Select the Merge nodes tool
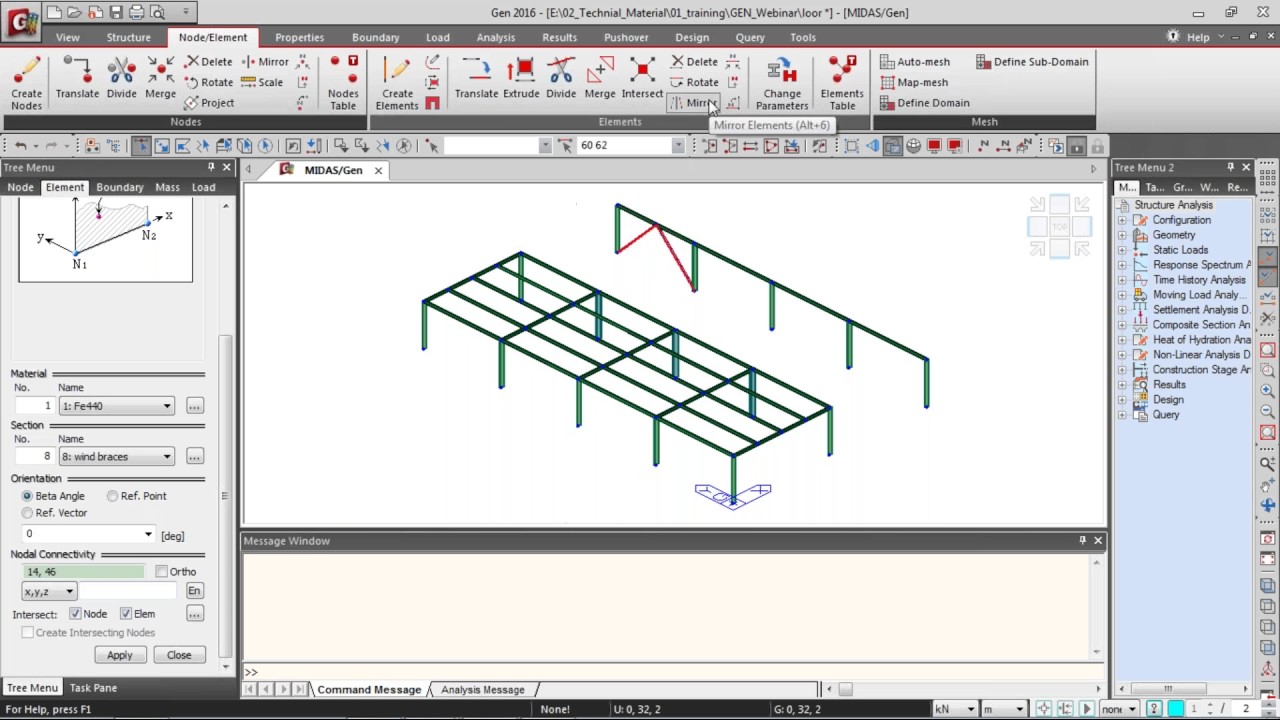 pos(160,78)
